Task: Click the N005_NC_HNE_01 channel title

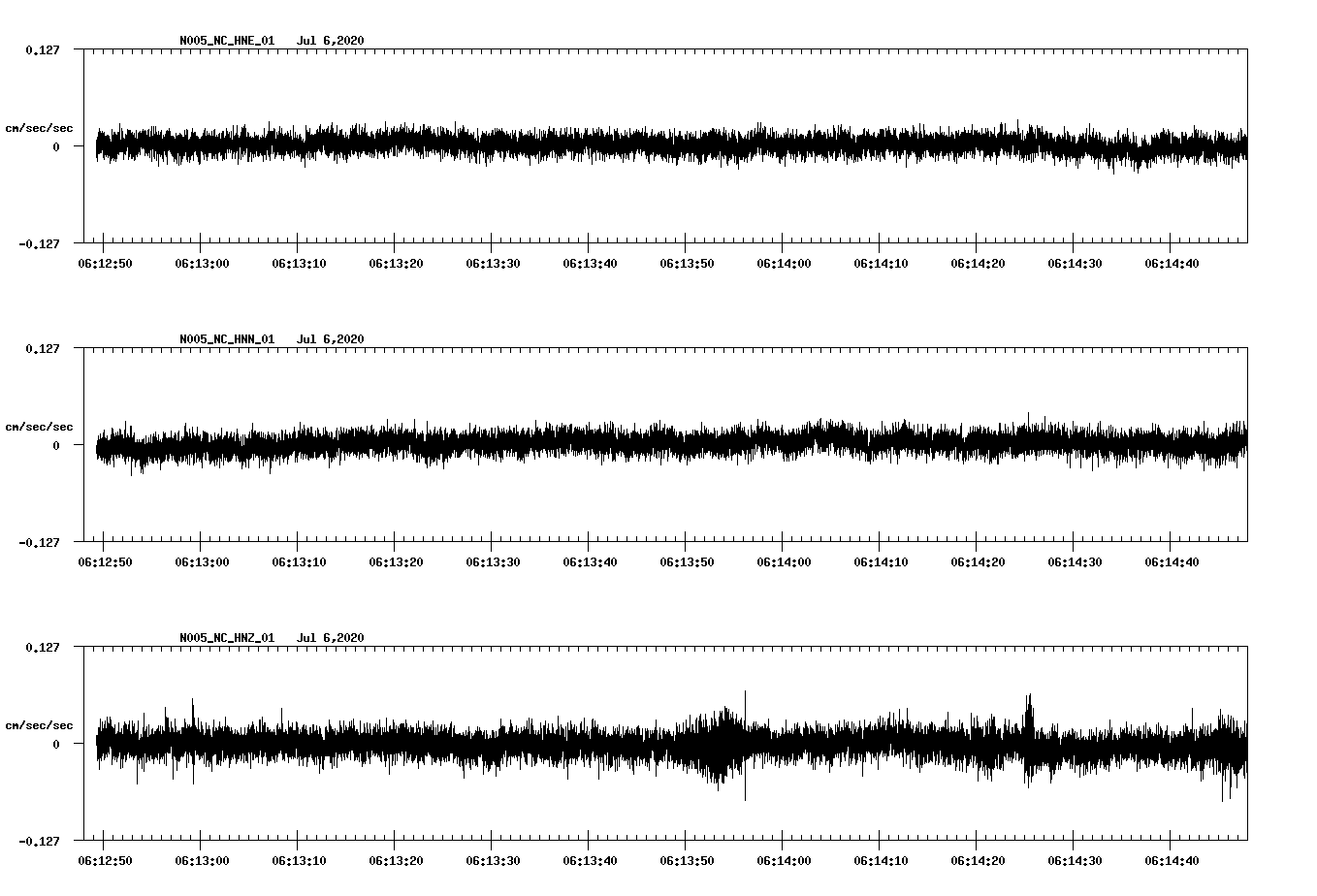Action: (x=227, y=41)
